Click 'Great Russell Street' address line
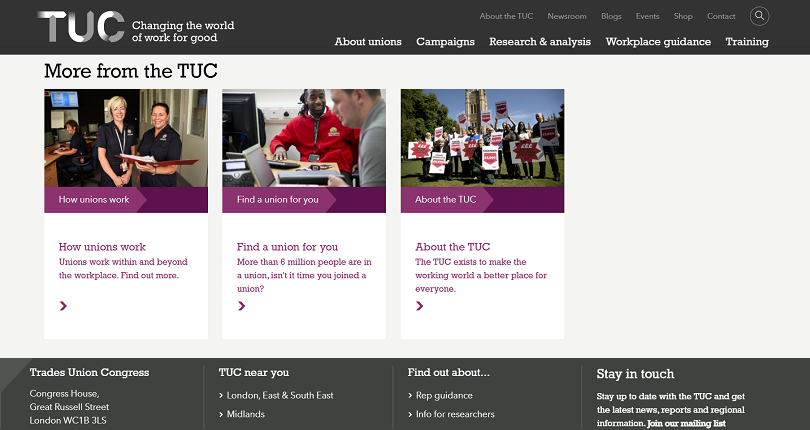810x430 pixels. point(69,407)
